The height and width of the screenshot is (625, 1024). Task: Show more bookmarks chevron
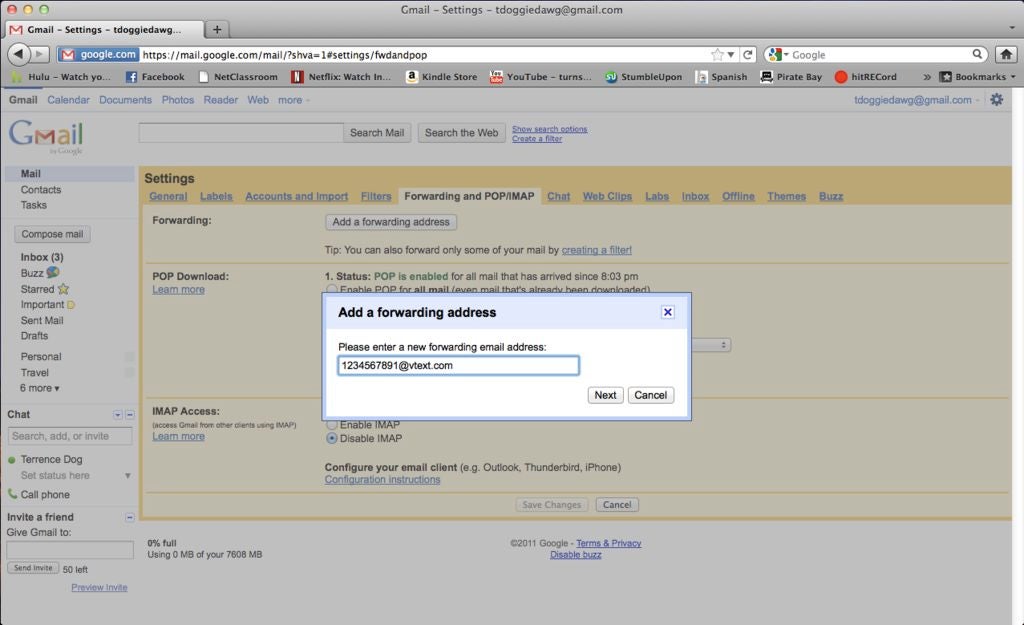(927, 77)
